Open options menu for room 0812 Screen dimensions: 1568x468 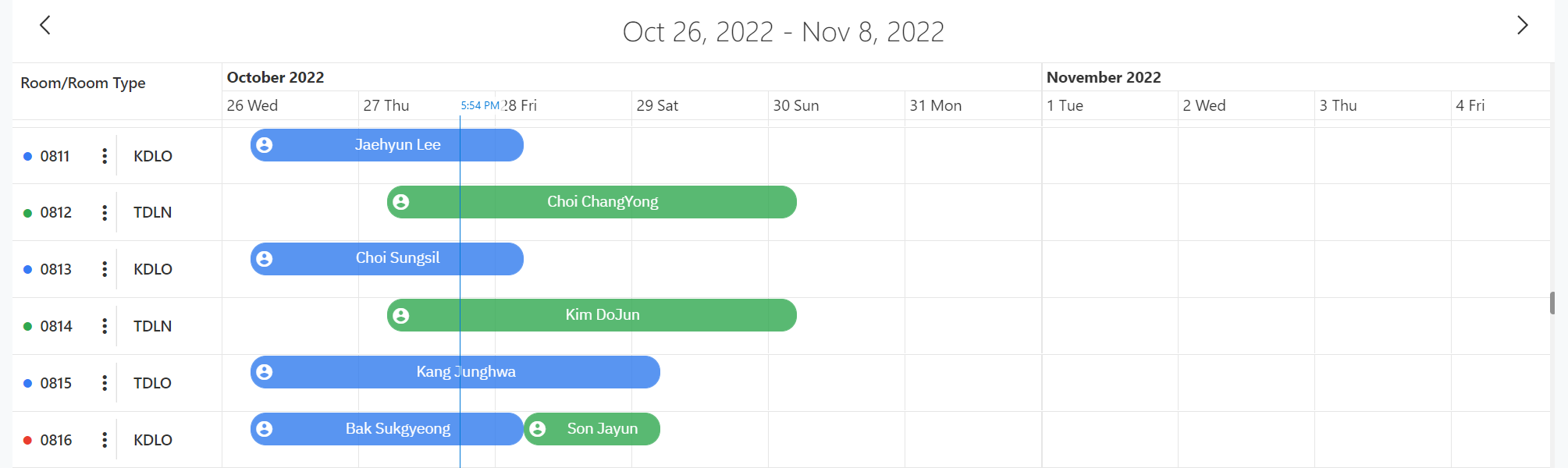pyautogui.click(x=105, y=213)
